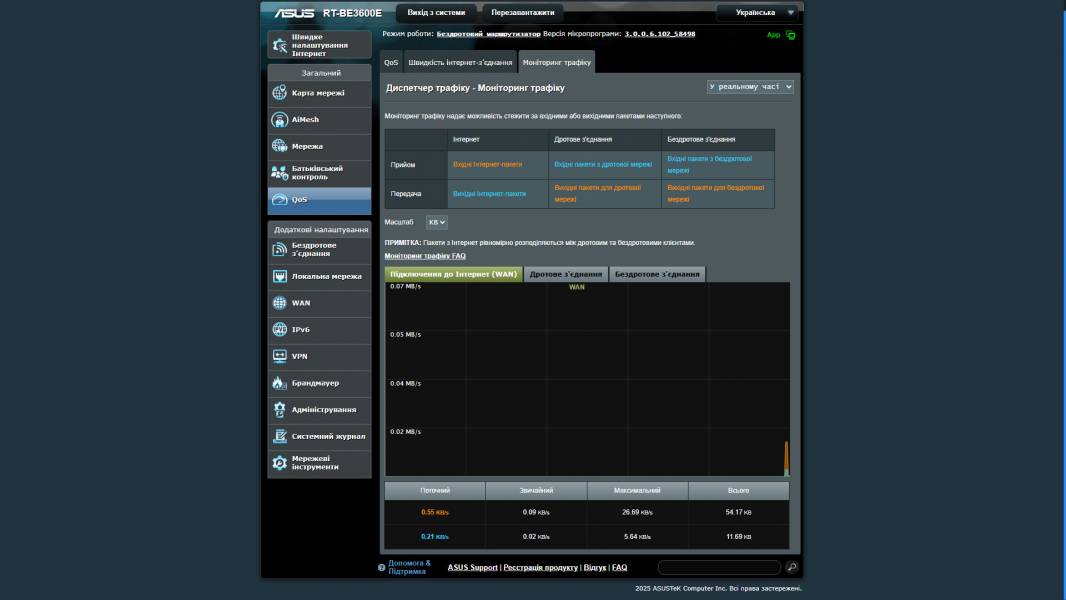Click the search magnifier icon in footer
This screenshot has width=1066, height=600.
[x=791, y=567]
